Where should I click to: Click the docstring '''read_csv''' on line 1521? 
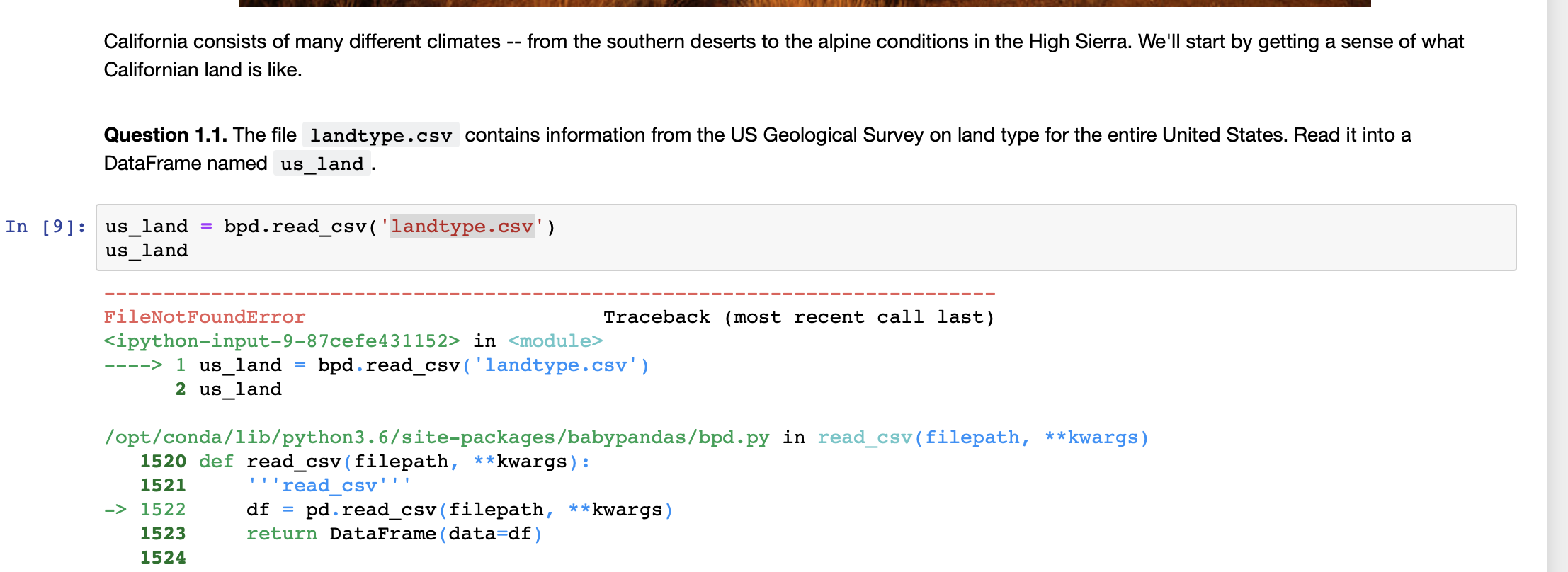pyautogui.click(x=329, y=486)
